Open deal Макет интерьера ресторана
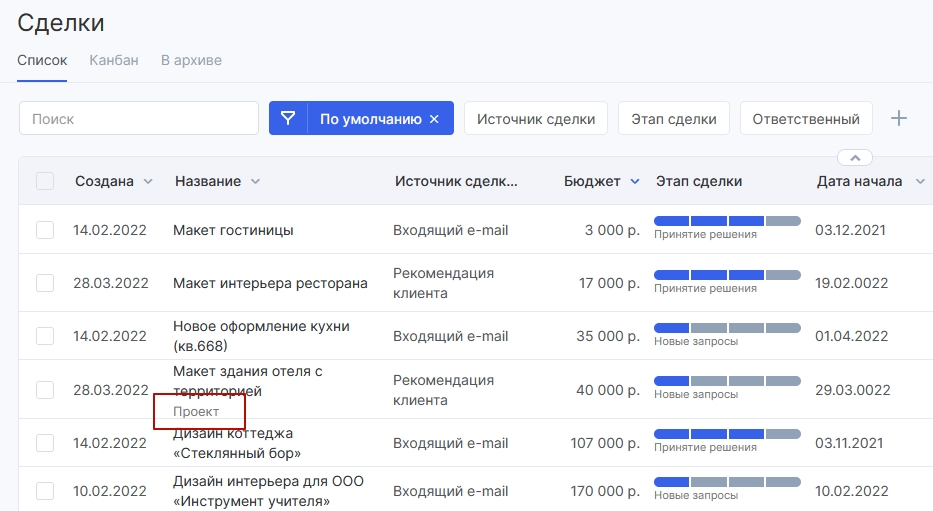The height and width of the screenshot is (511, 933). pos(270,283)
